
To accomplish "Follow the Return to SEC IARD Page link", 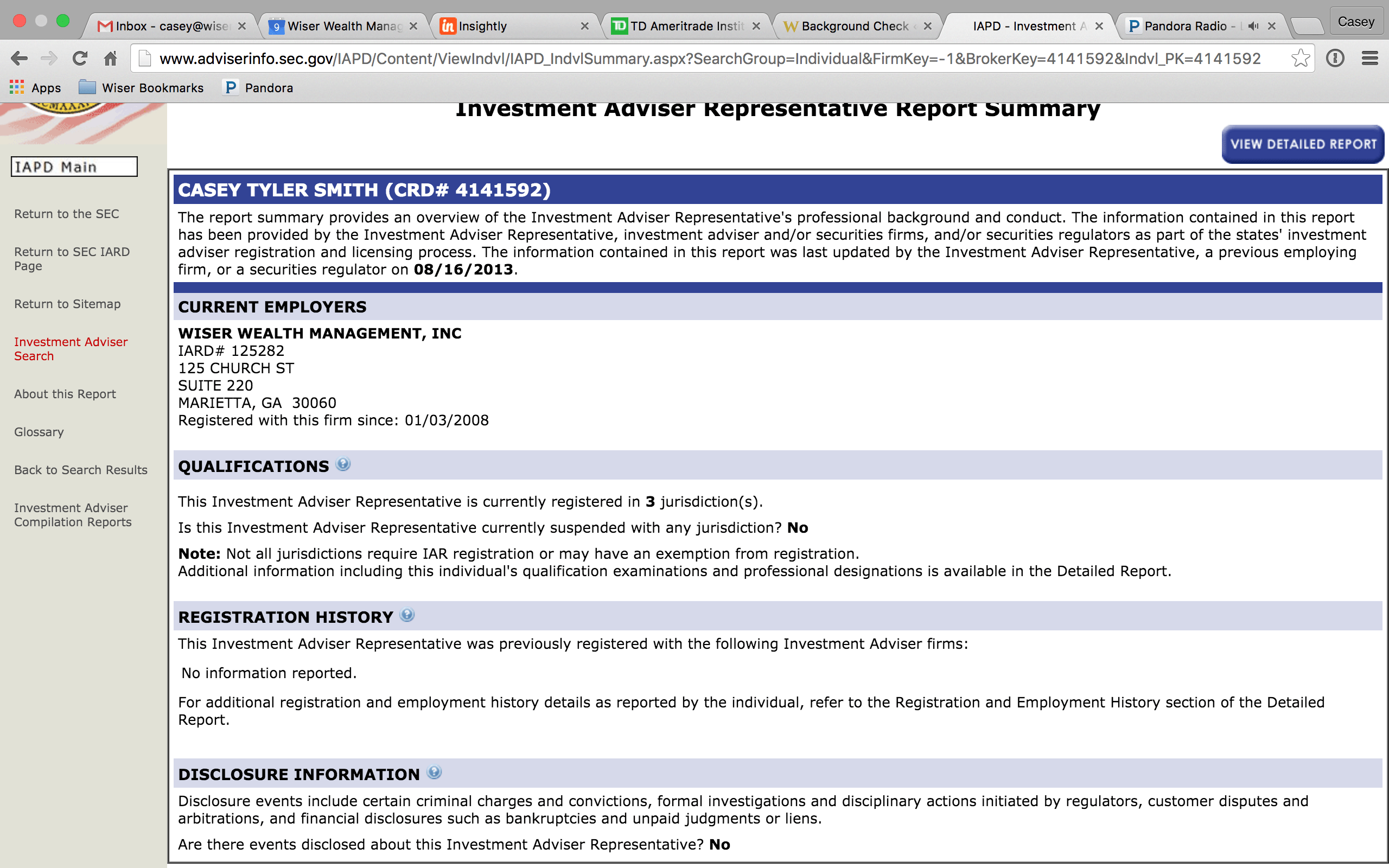I will coord(72,259).
